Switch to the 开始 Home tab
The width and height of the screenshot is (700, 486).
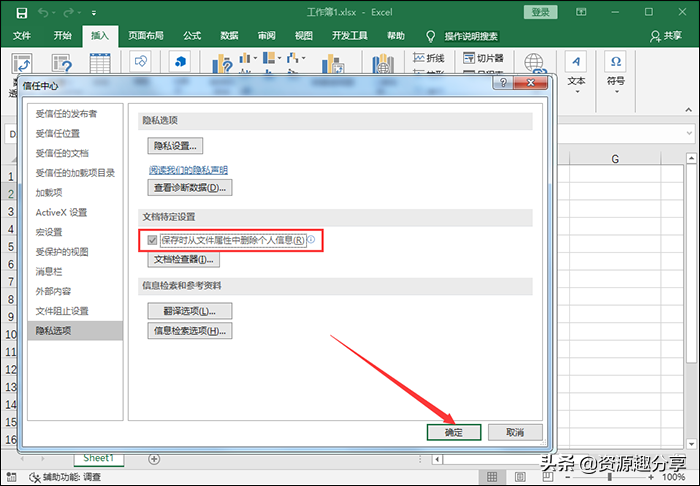tap(62, 36)
